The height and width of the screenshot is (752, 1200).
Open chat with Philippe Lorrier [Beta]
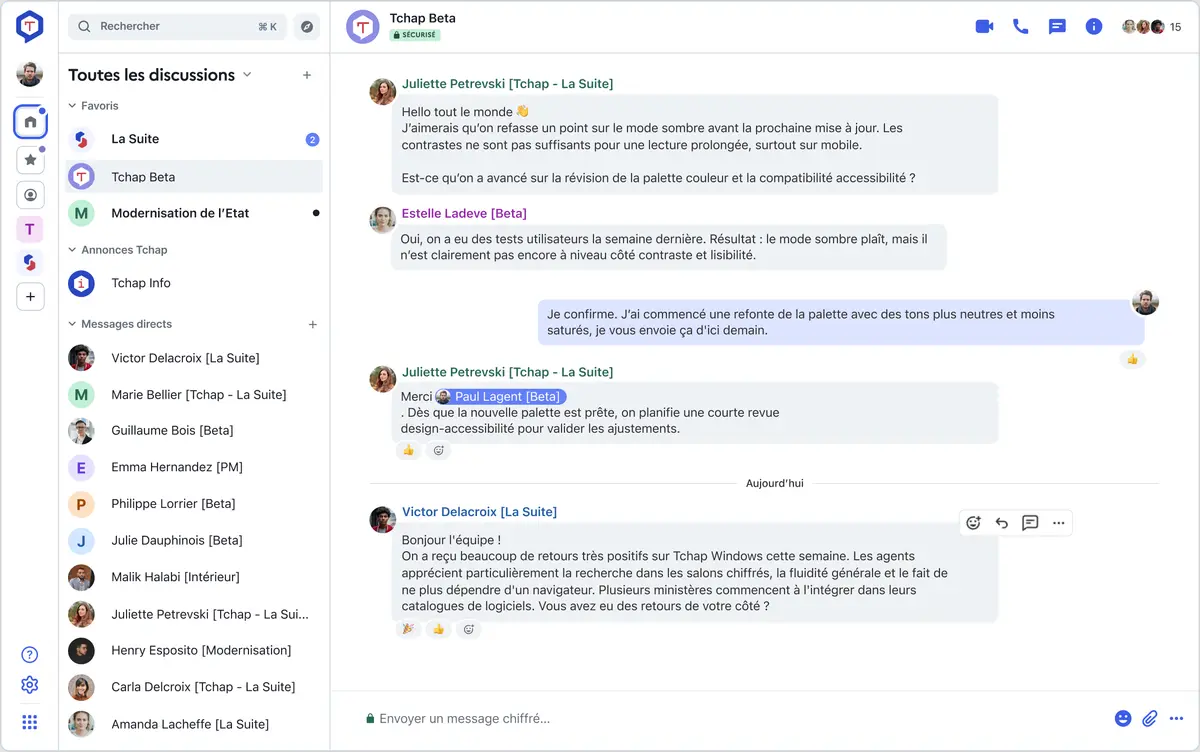point(194,504)
